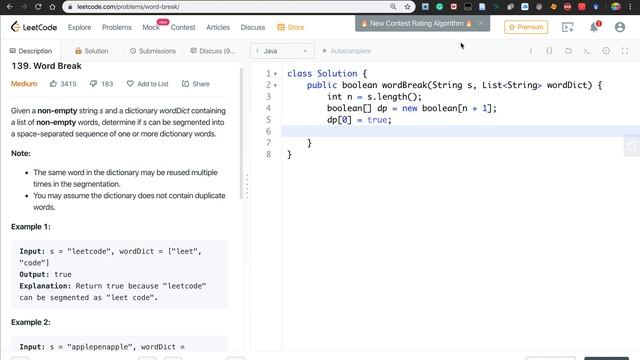Bookmark this page with the star

[x=407, y=7]
